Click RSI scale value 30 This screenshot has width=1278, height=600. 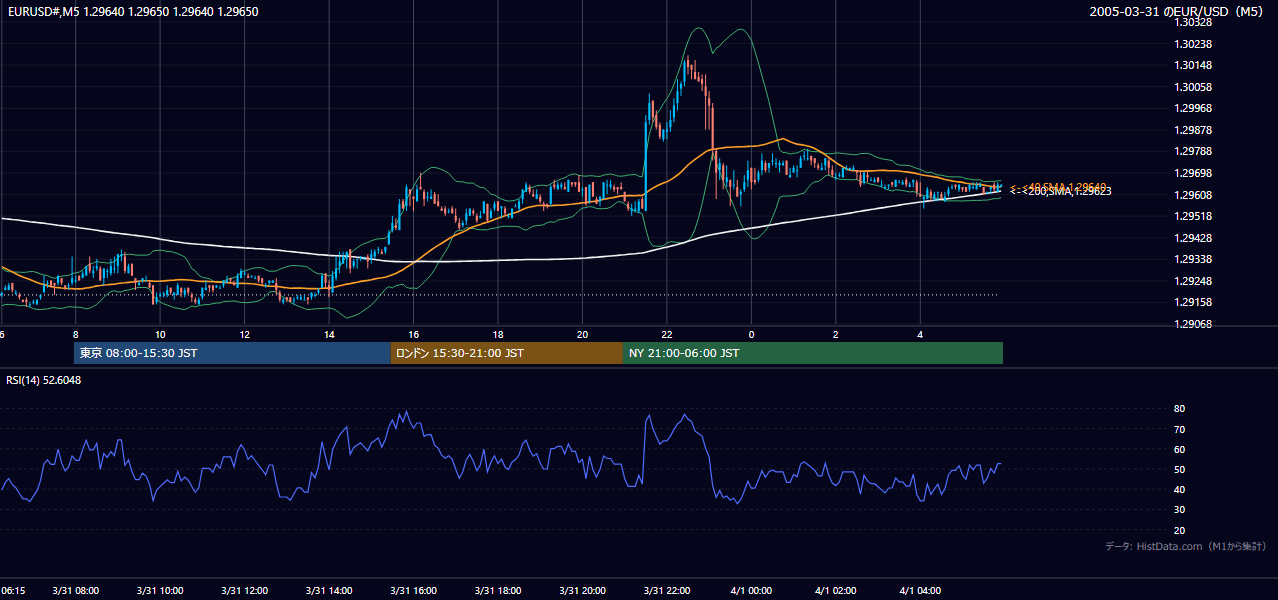click(x=1180, y=510)
